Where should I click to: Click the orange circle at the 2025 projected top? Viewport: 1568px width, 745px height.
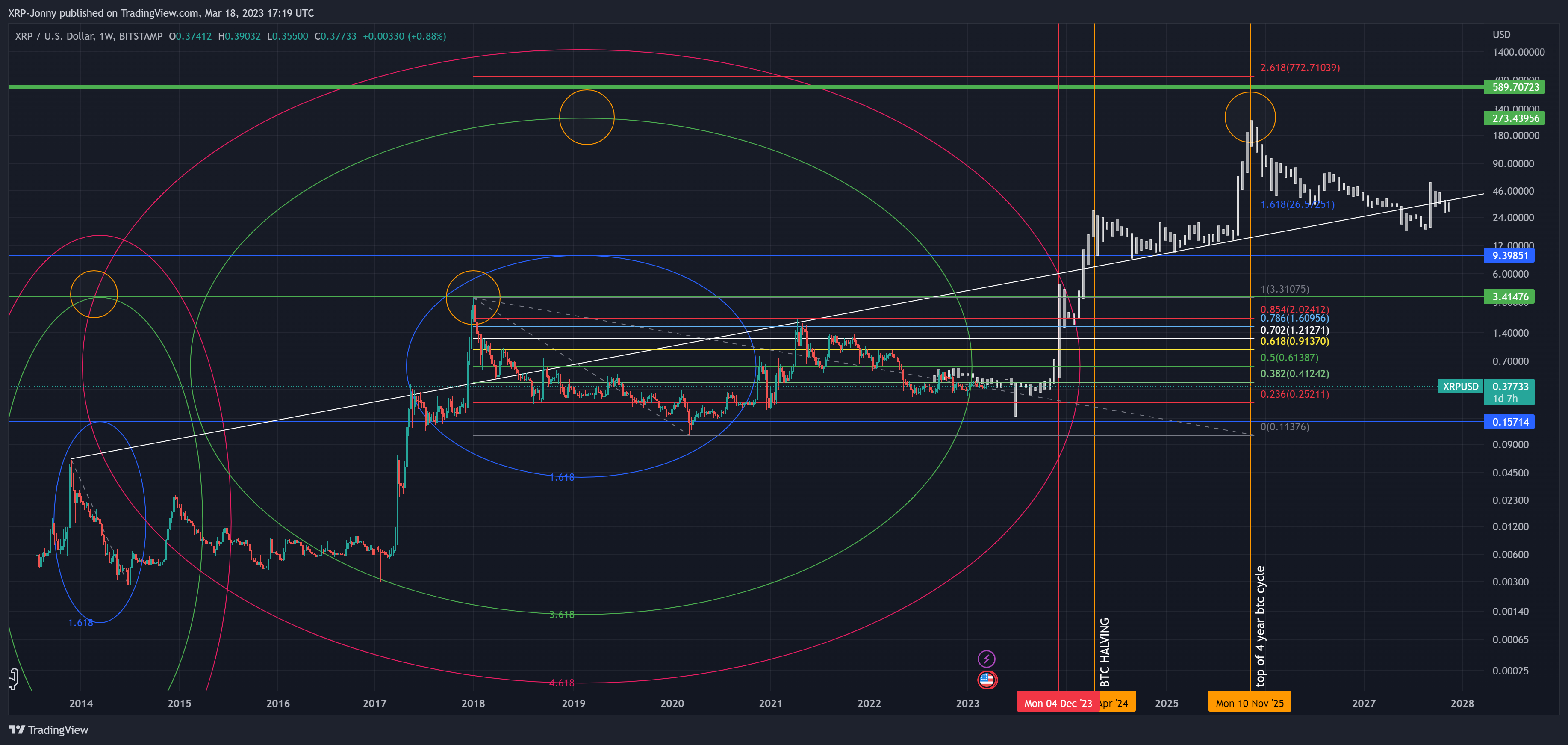(x=1250, y=117)
